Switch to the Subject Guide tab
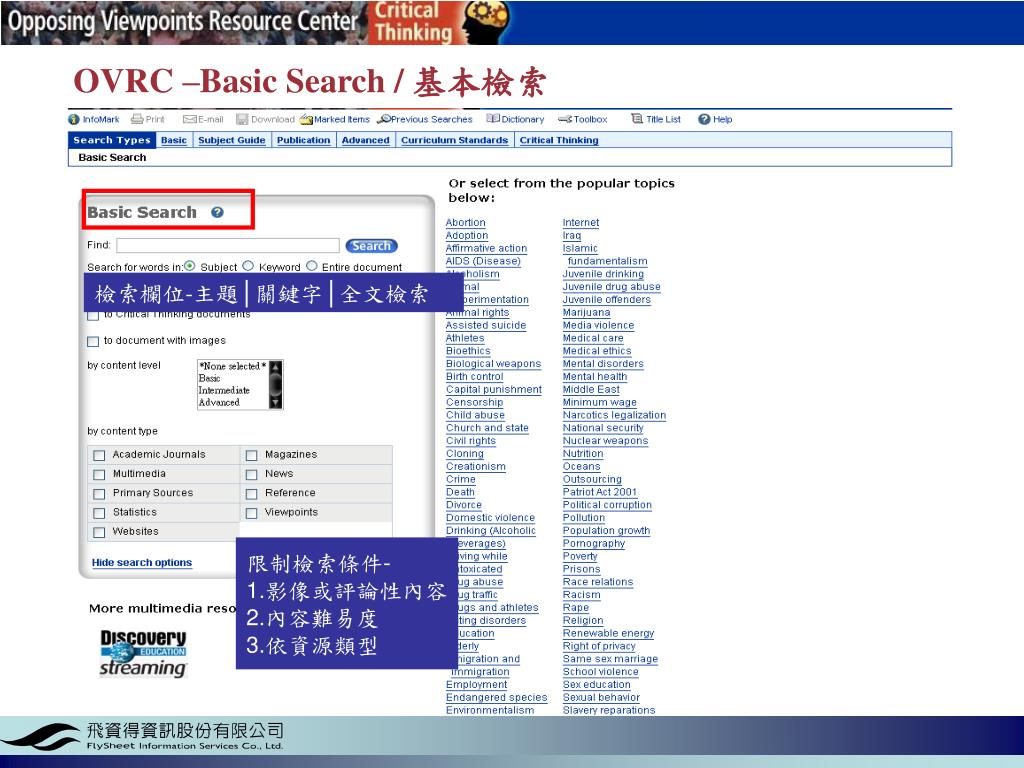This screenshot has height=768, width=1024. (232, 140)
